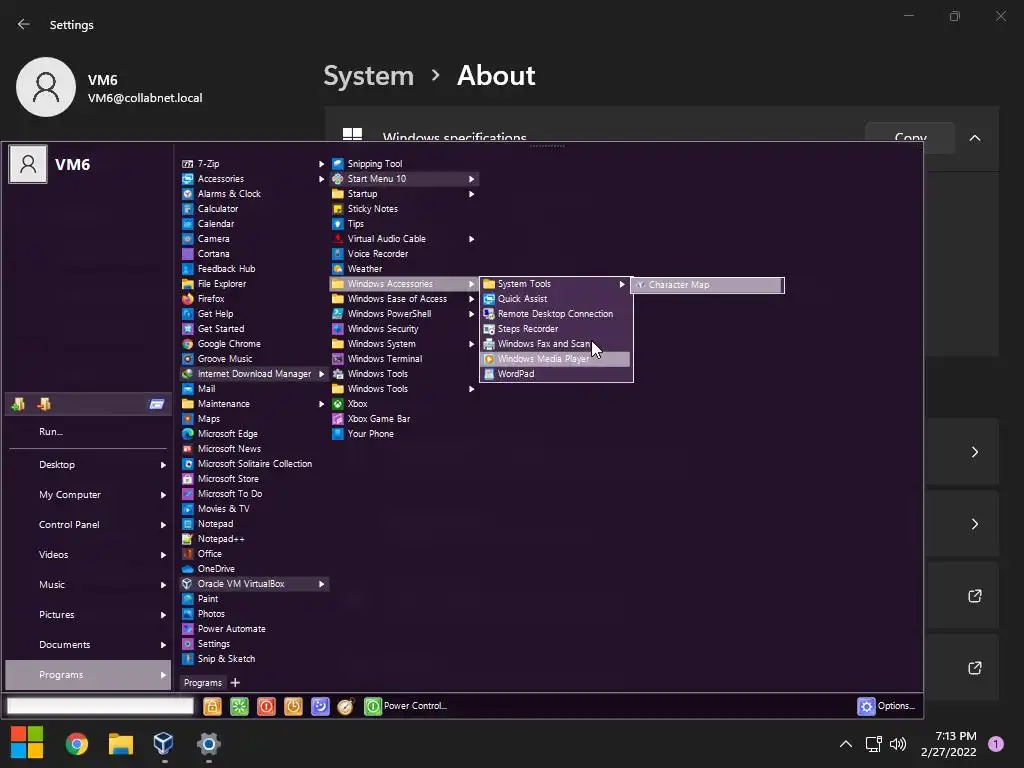Expand the My Computer submenu arrow
The image size is (1024, 768).
(163, 495)
